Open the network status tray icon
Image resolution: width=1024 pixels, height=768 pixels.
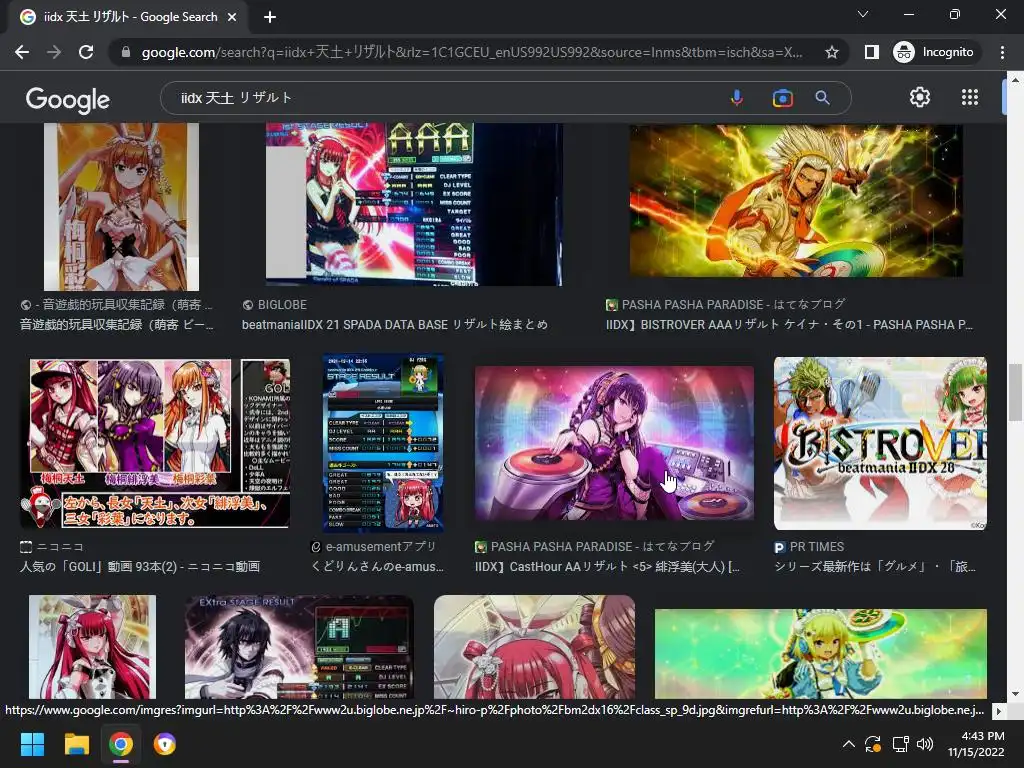click(901, 744)
